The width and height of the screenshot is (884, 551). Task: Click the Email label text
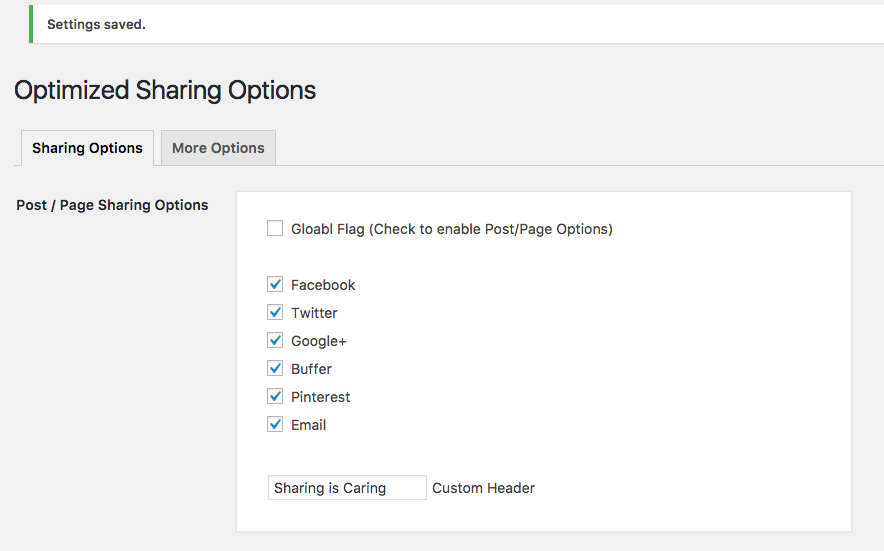point(308,425)
